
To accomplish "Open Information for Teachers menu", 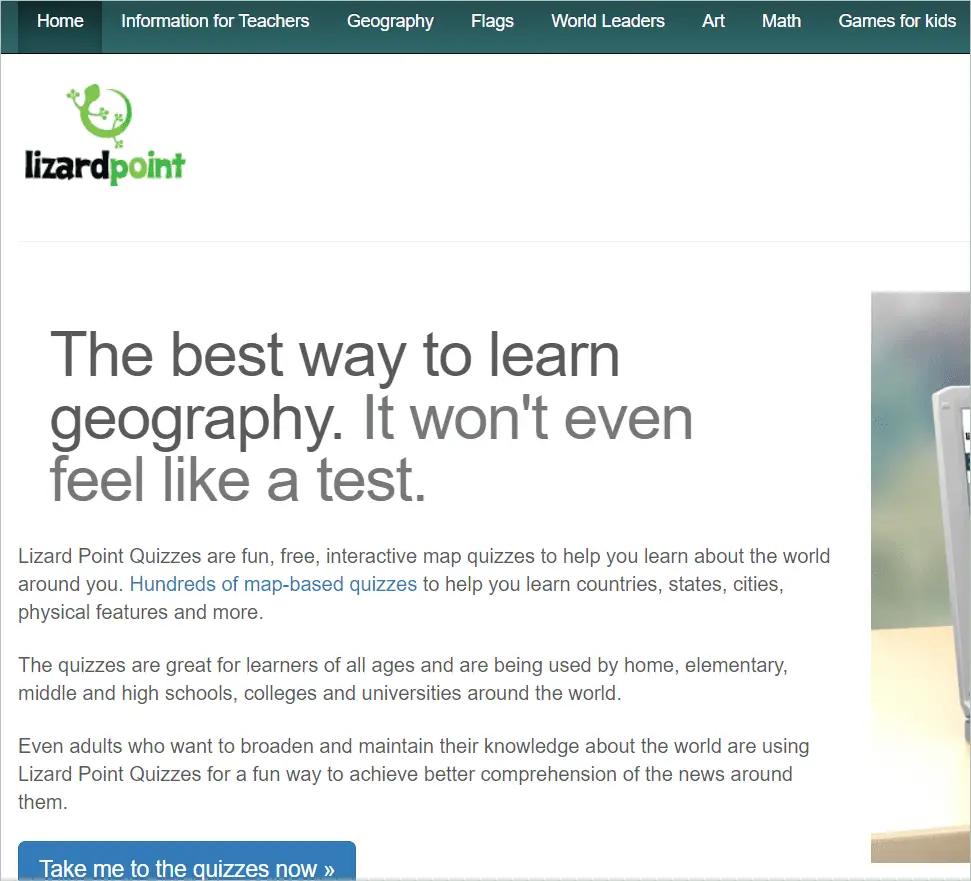I will [x=215, y=21].
